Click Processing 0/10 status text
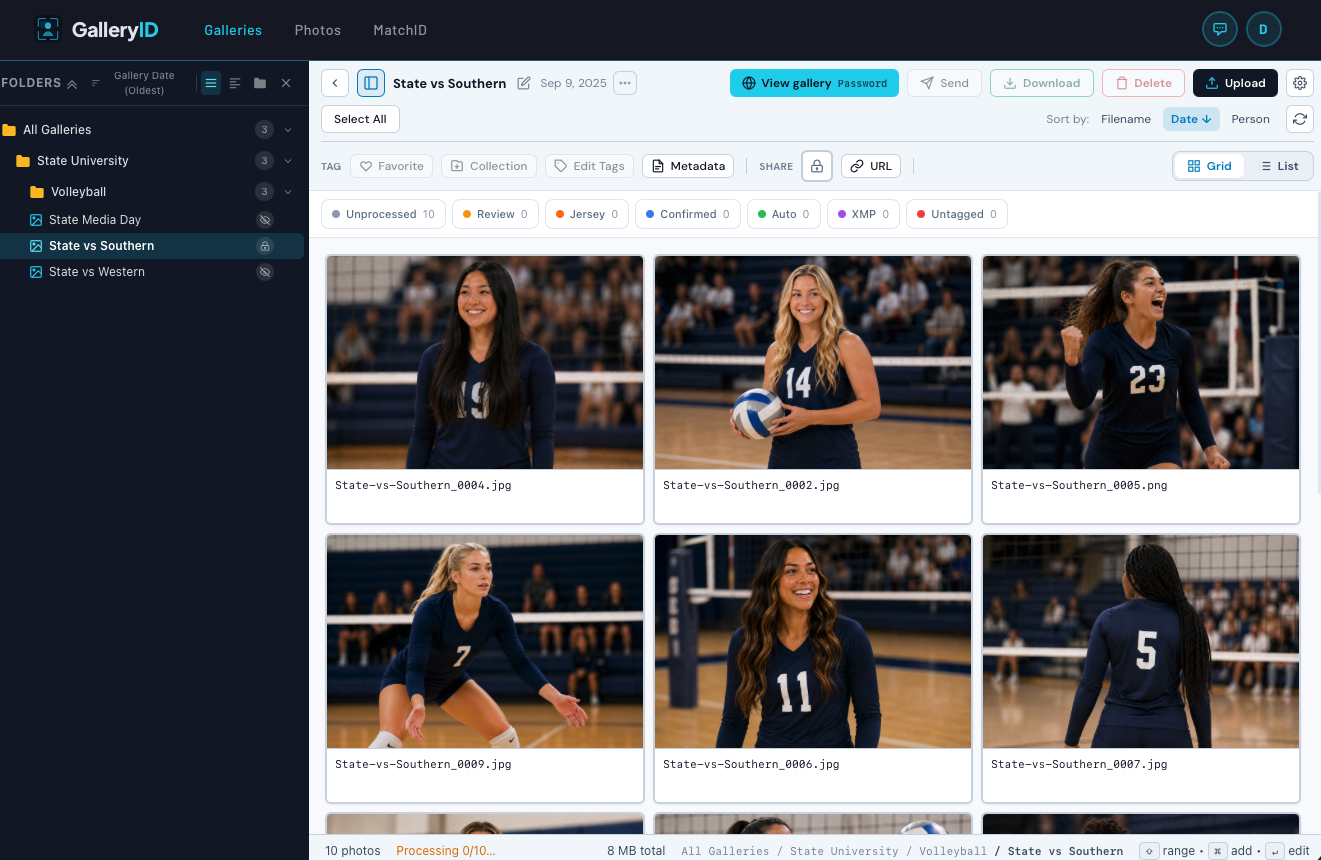The height and width of the screenshot is (860, 1321). (446, 851)
